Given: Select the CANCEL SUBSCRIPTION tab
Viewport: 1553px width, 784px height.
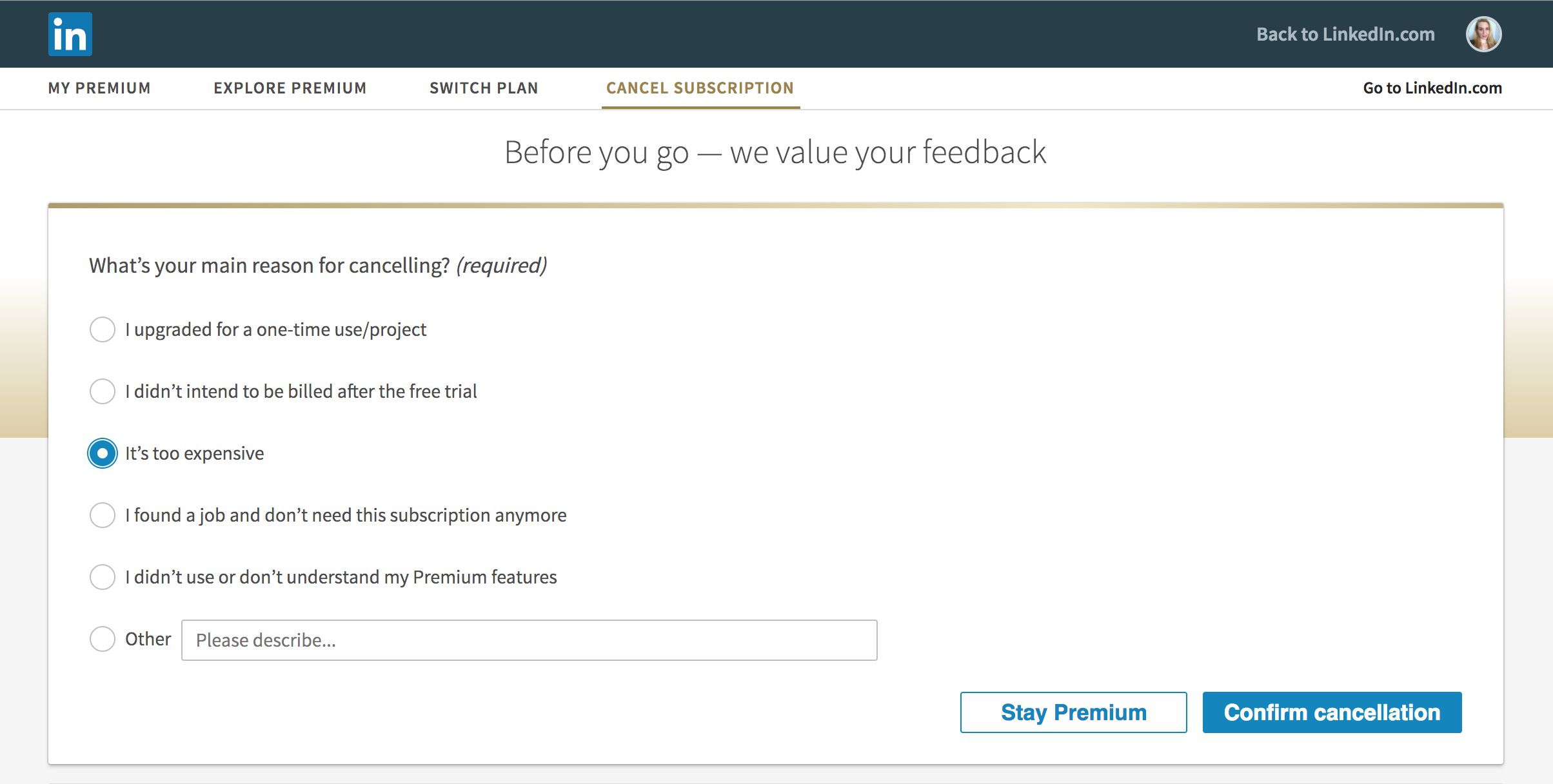Looking at the screenshot, I should 700,88.
